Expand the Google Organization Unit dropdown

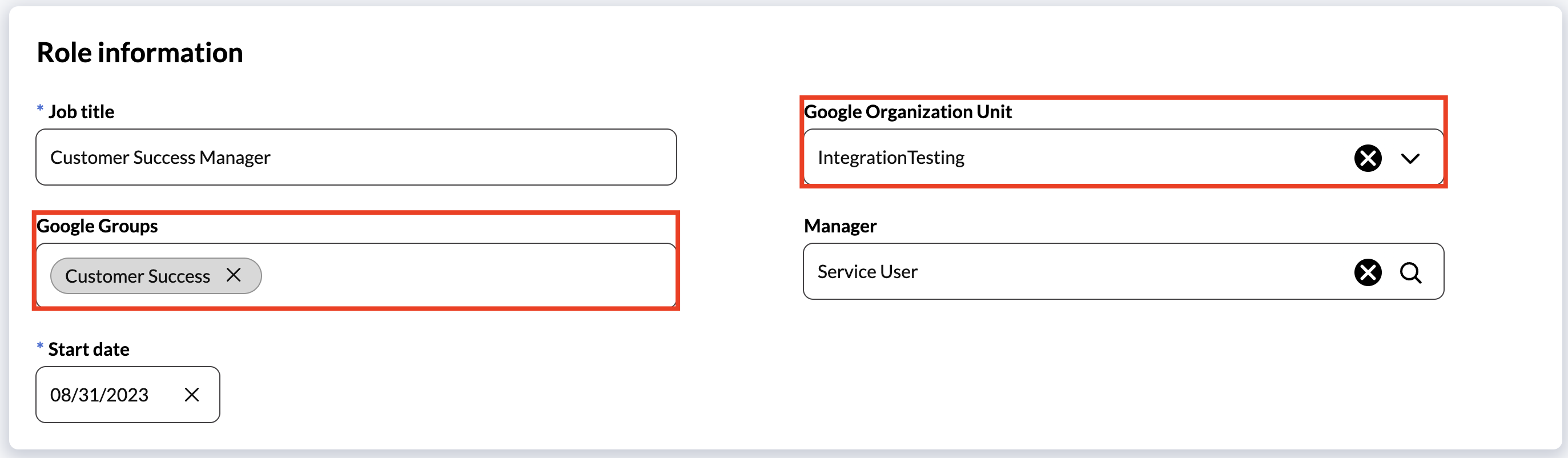pos(1410,158)
